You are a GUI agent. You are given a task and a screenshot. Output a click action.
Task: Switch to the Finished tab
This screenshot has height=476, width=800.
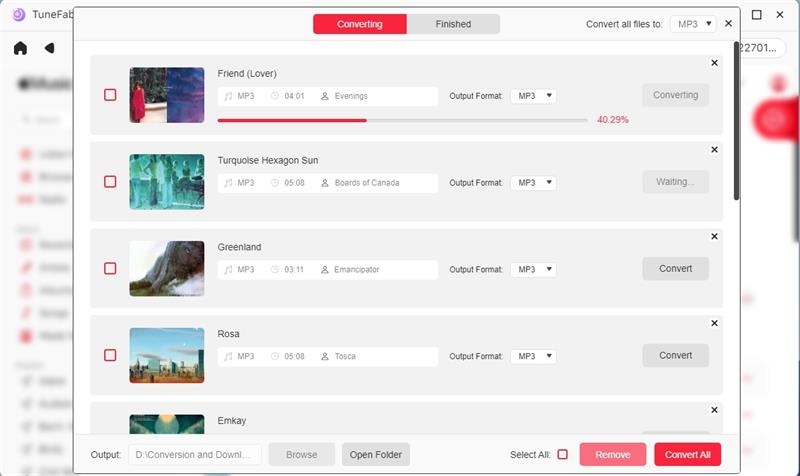453,24
